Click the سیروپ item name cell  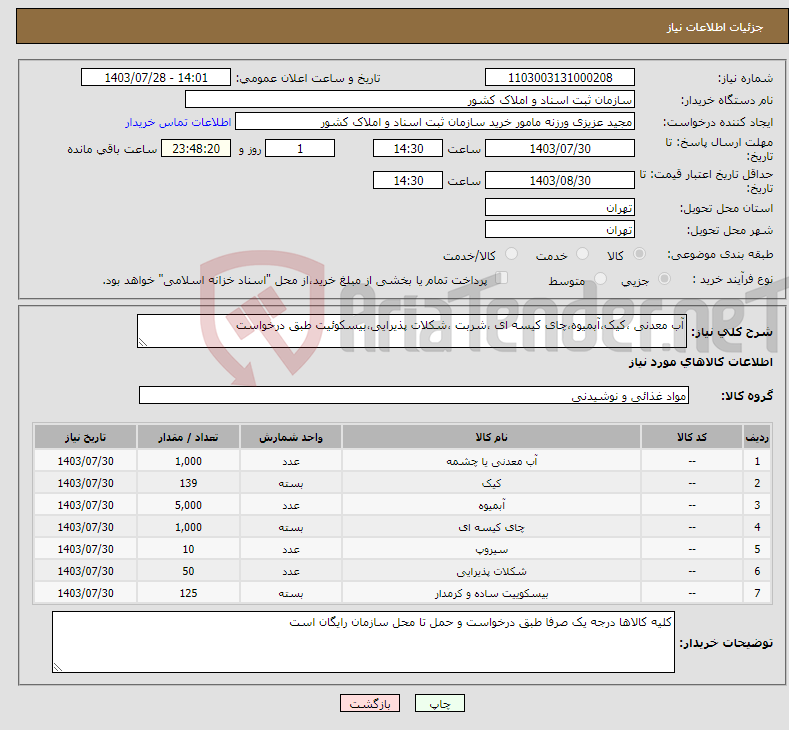[x=491, y=549]
